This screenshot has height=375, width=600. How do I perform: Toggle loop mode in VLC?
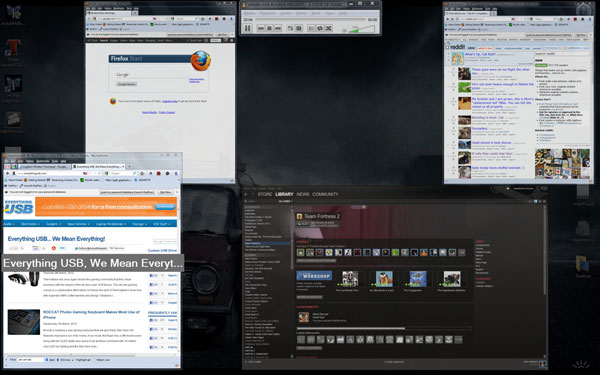pos(320,28)
